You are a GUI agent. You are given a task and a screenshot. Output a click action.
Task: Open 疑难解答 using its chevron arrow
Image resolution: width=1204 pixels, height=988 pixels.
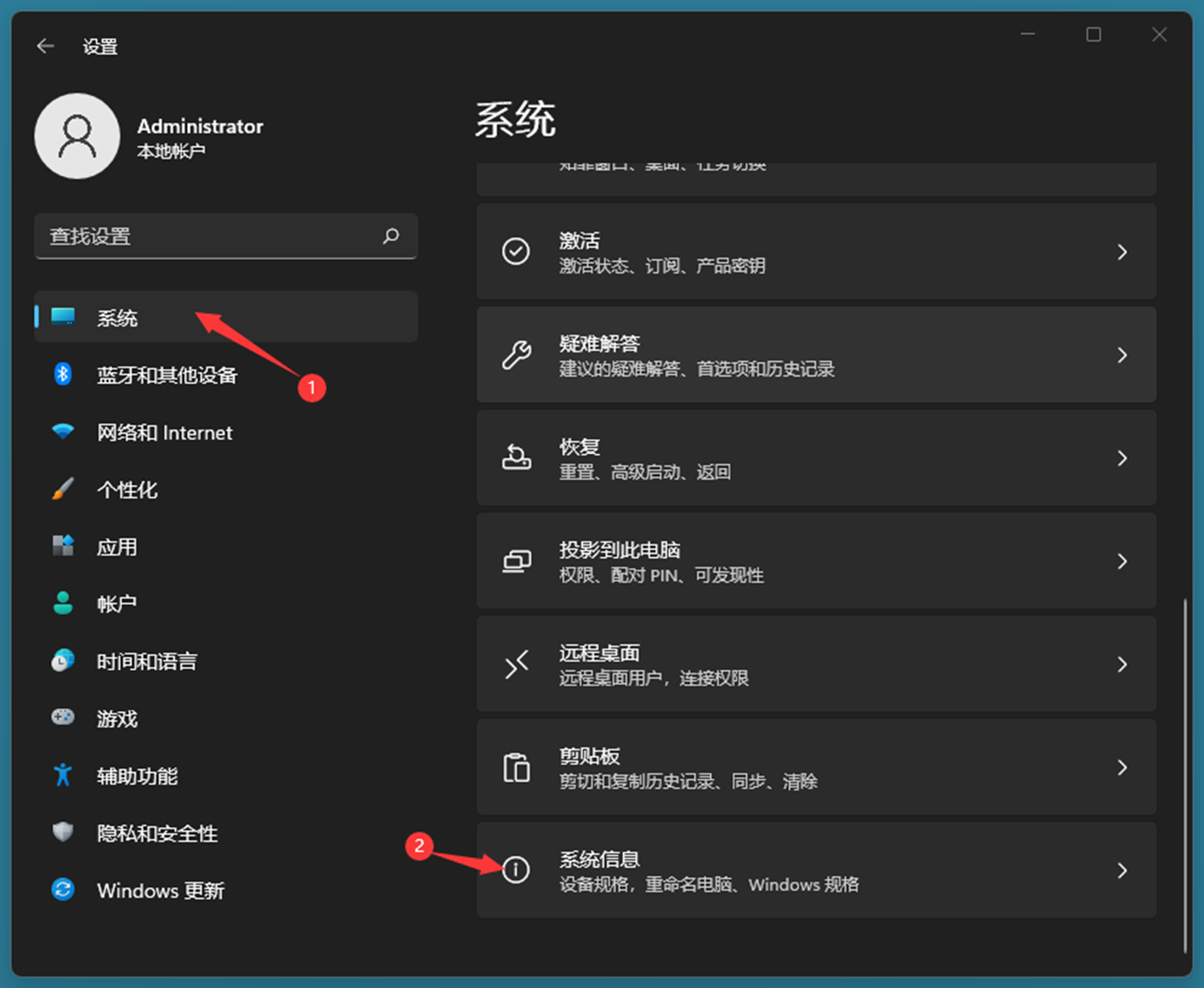coord(1122,355)
